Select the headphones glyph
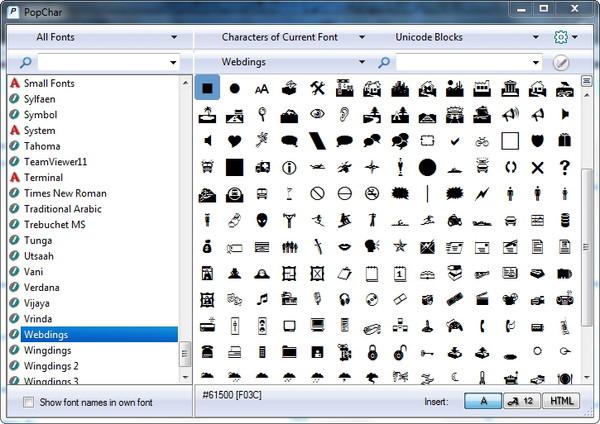This screenshot has width=600, height=424. tap(345, 298)
